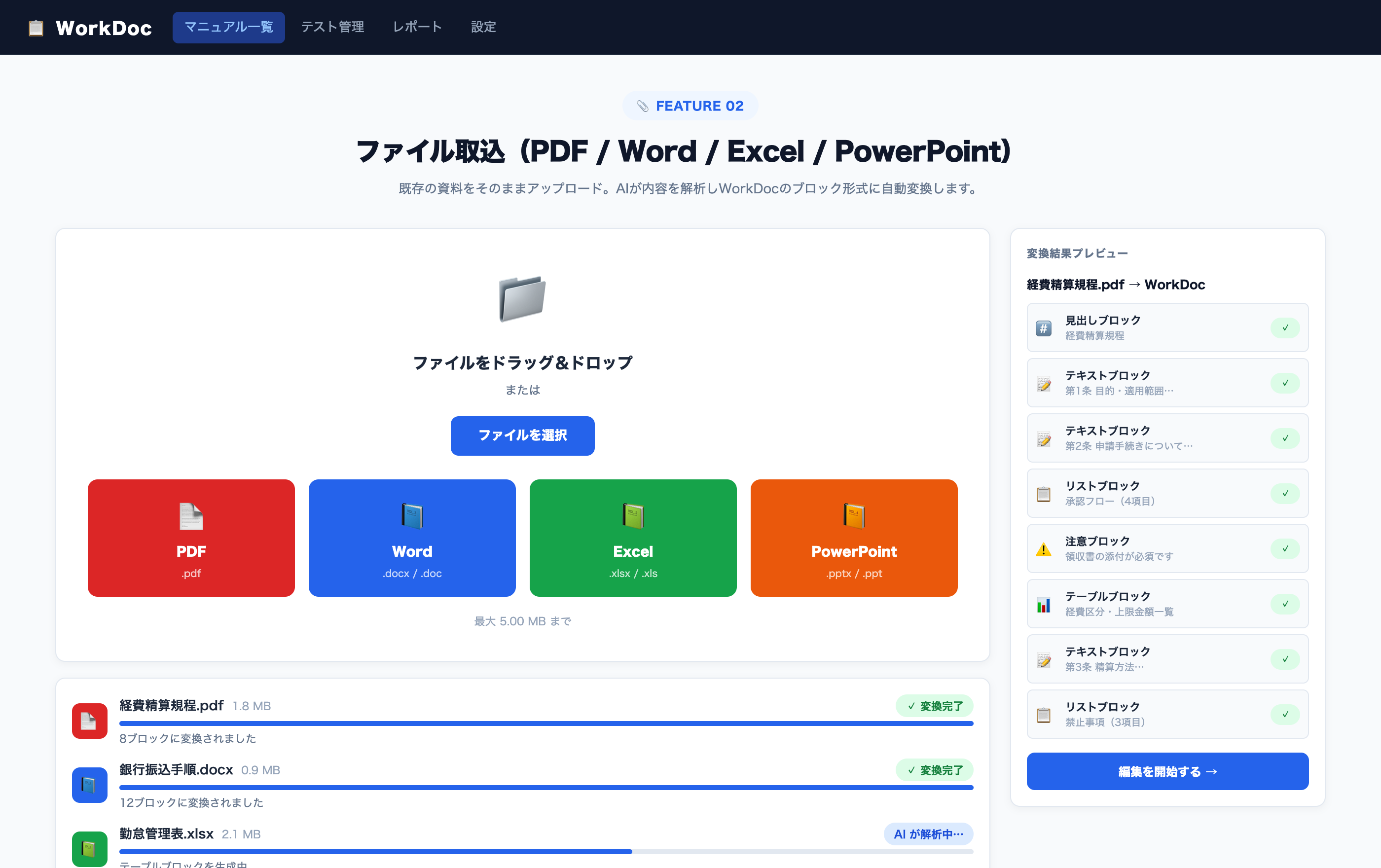Viewport: 1381px width, 868px height.
Task: Click 8ブロックに変換されました status text
Action: pyautogui.click(x=187, y=738)
